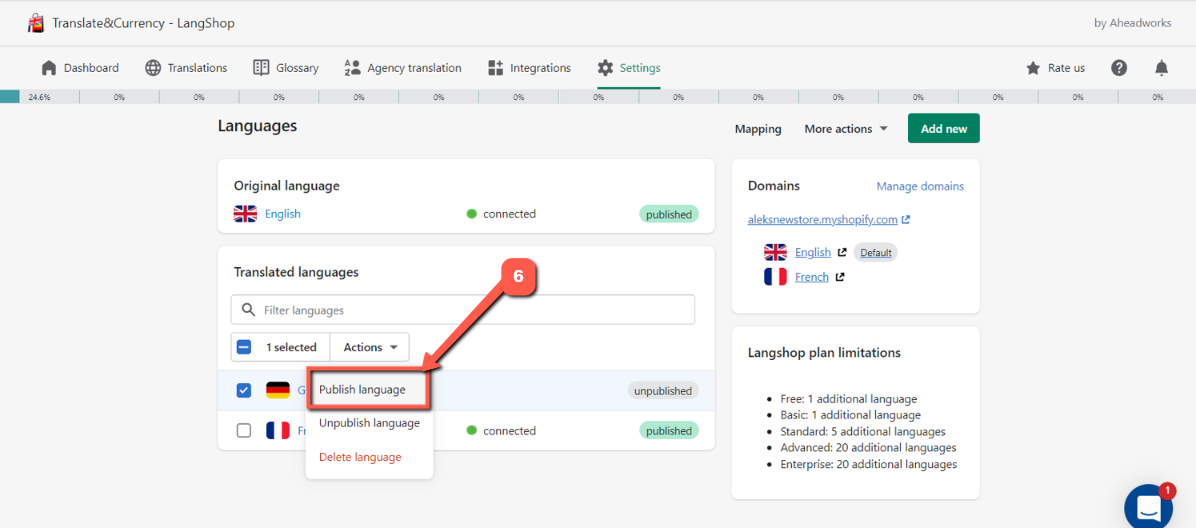The width and height of the screenshot is (1196, 528).
Task: Click the French flag in Domains card
Action: (775, 277)
